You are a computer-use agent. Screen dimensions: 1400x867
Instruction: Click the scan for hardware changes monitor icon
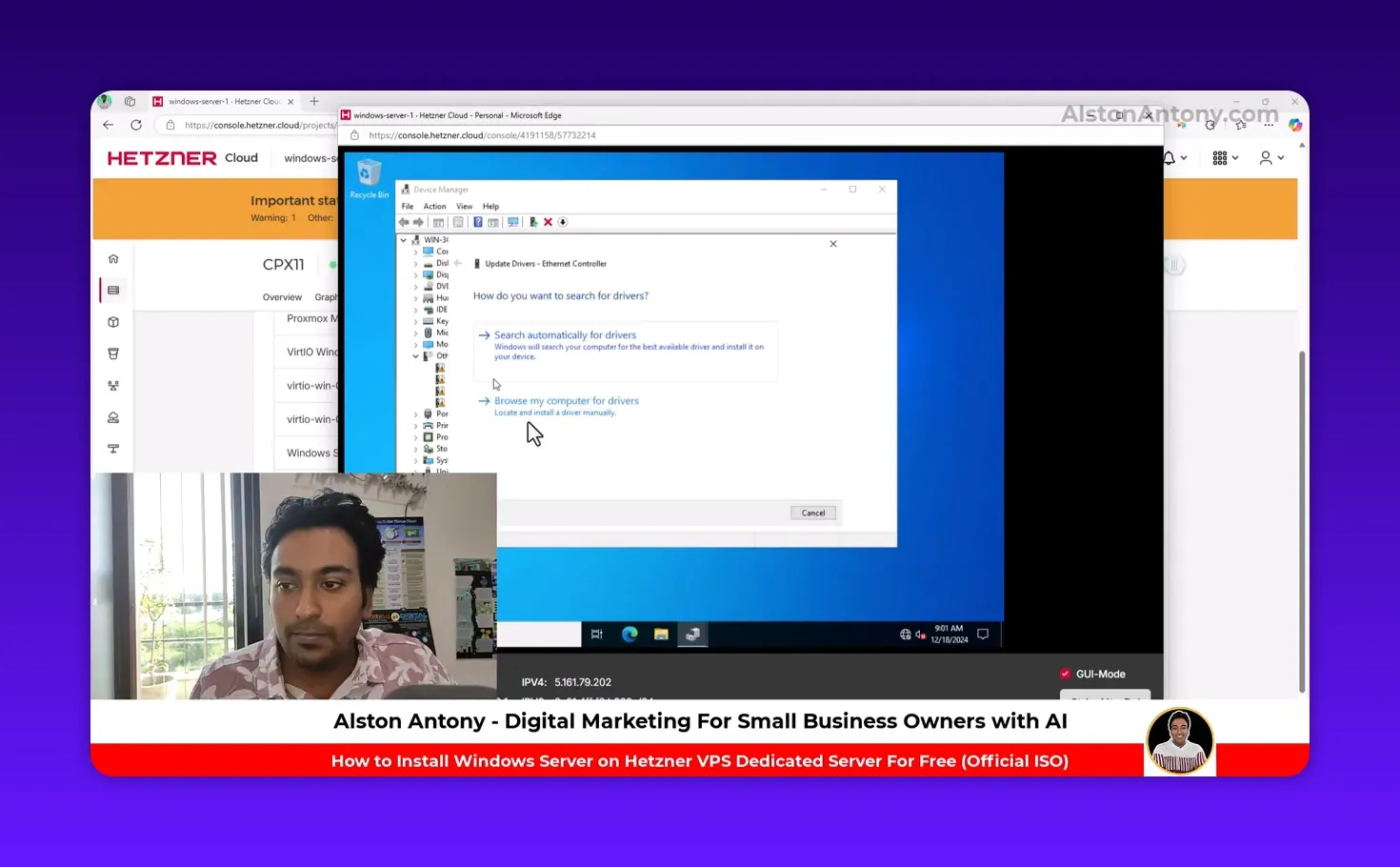click(513, 222)
